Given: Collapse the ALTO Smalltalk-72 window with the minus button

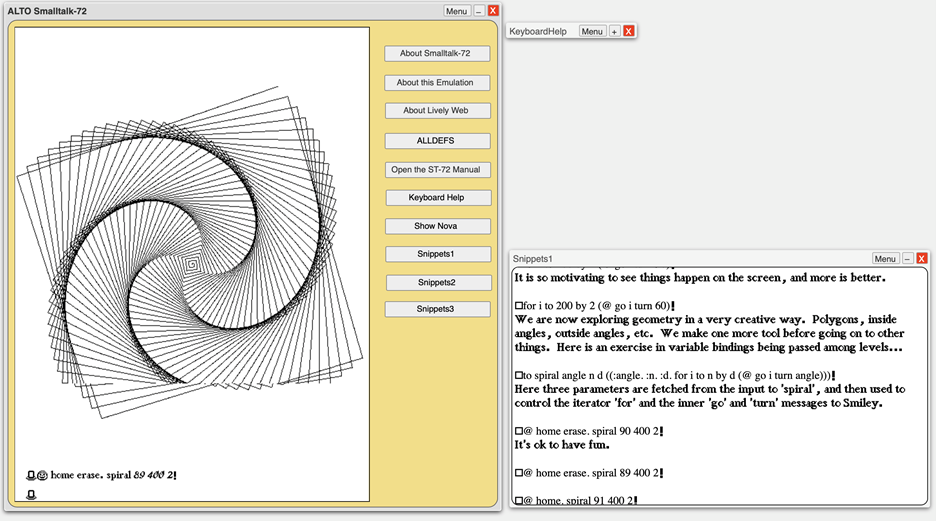Looking at the screenshot, I should [x=479, y=11].
